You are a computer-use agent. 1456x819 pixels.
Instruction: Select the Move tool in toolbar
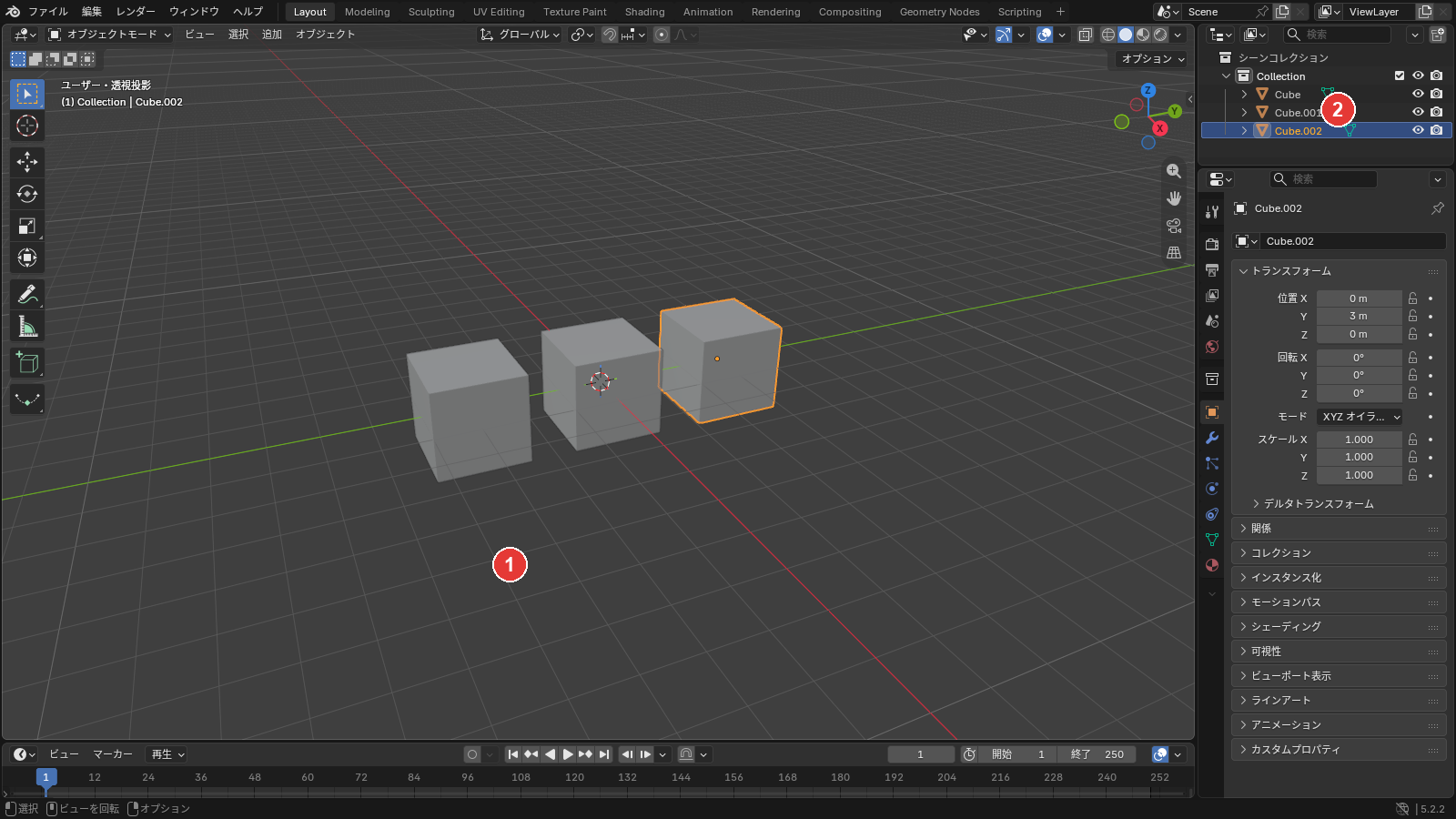point(27,162)
